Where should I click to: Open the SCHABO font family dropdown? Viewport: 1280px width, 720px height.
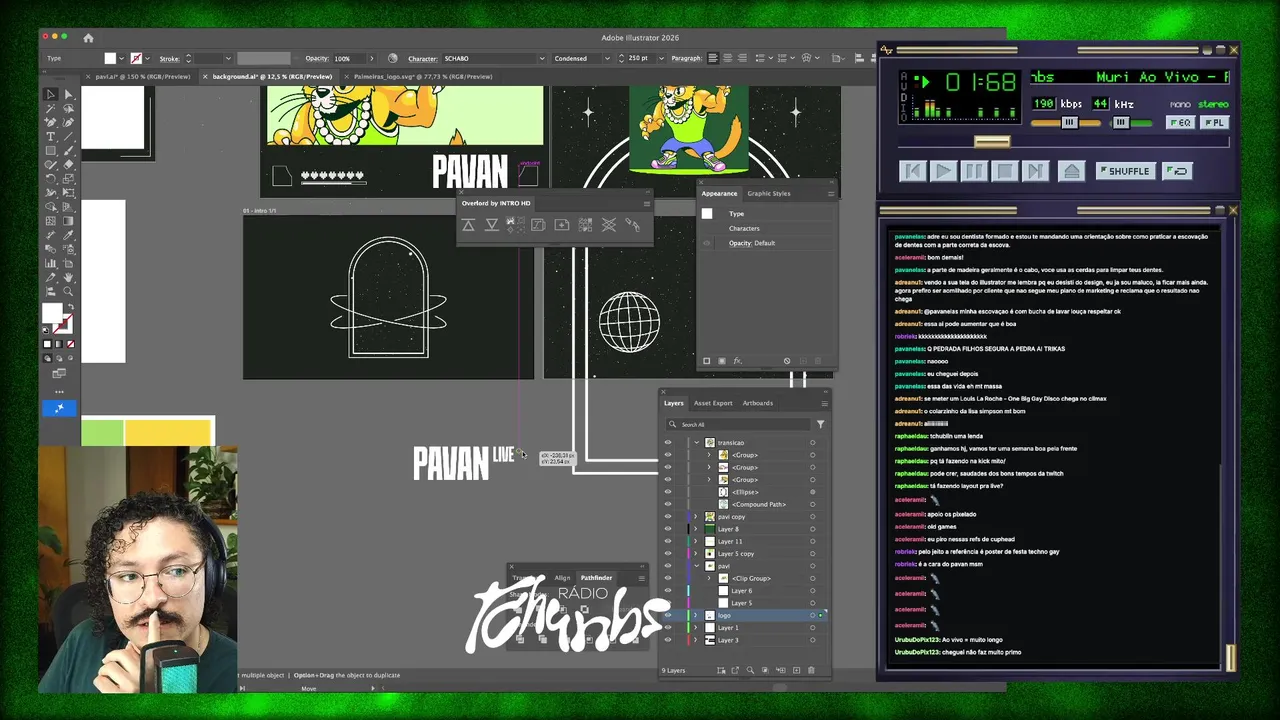[x=542, y=58]
